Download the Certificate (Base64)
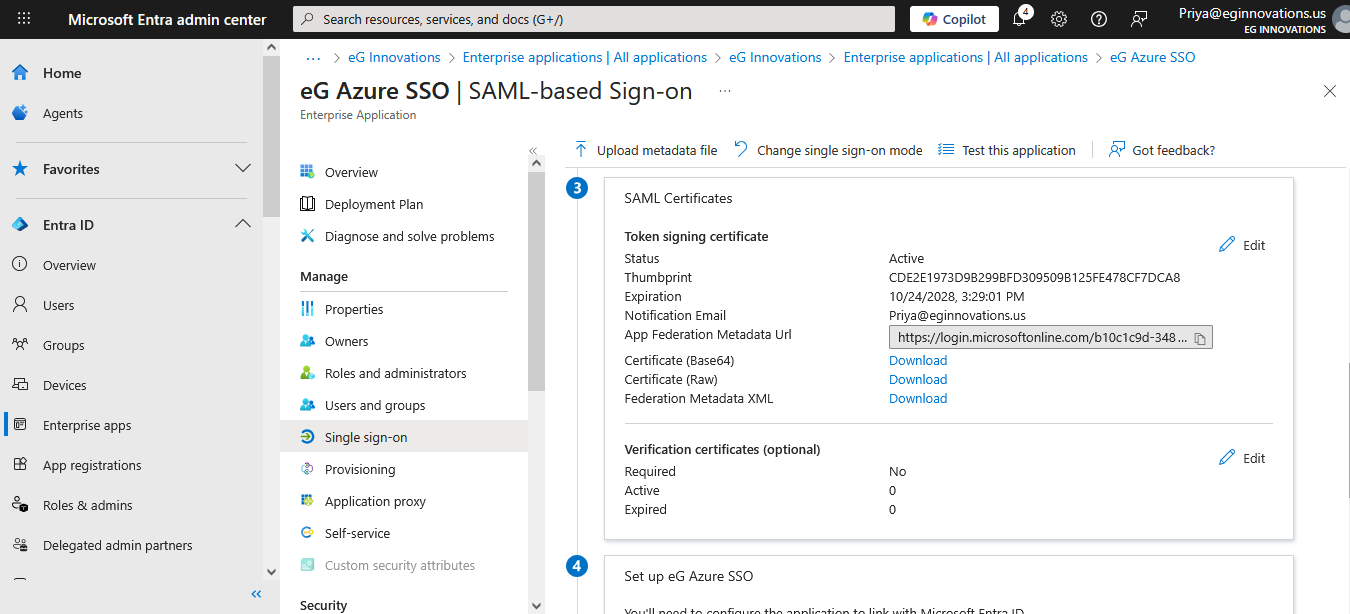 (x=917, y=360)
